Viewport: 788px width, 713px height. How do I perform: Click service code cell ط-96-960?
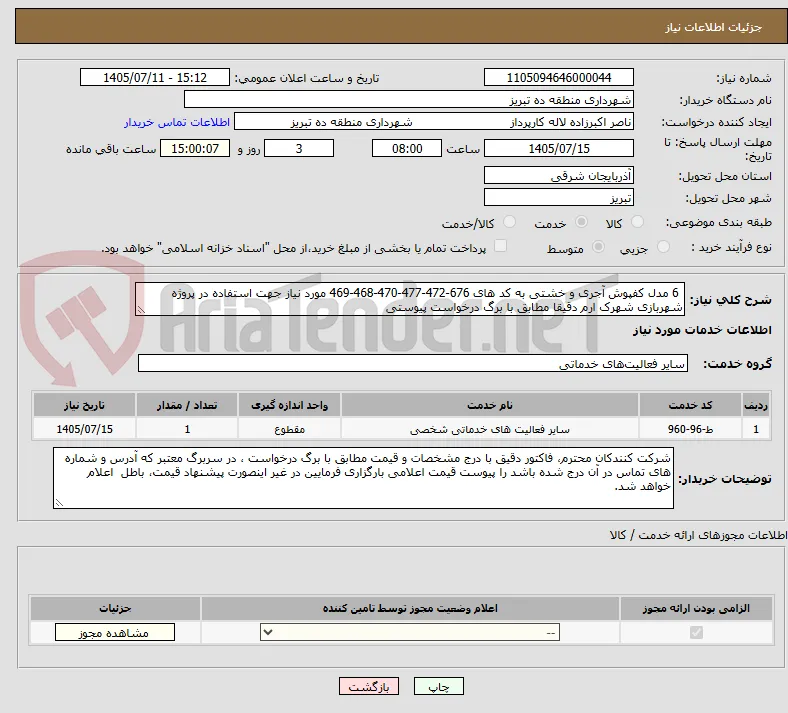(690, 429)
